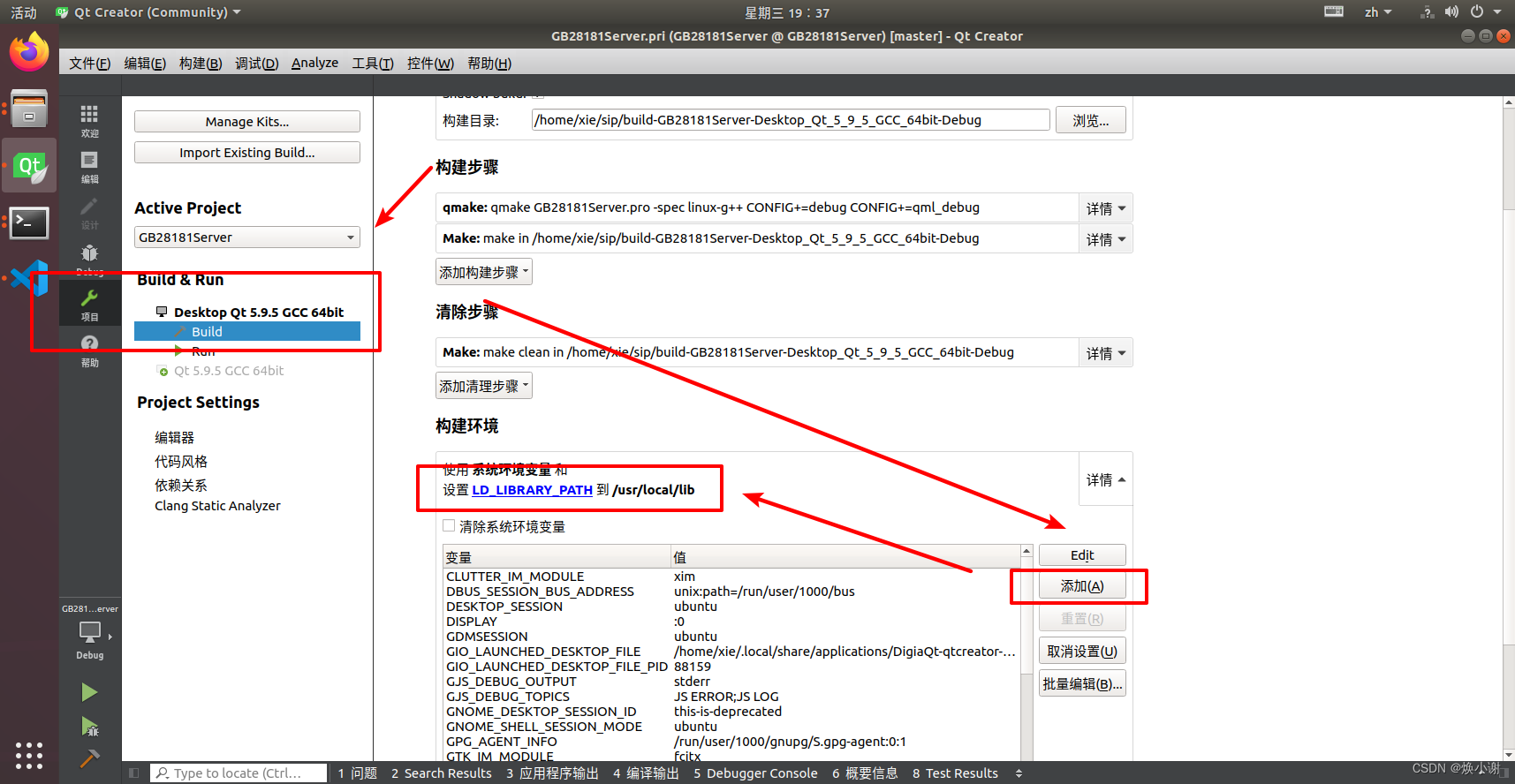Open the Help (帮助) mode icon
1515x784 pixels.
89,351
